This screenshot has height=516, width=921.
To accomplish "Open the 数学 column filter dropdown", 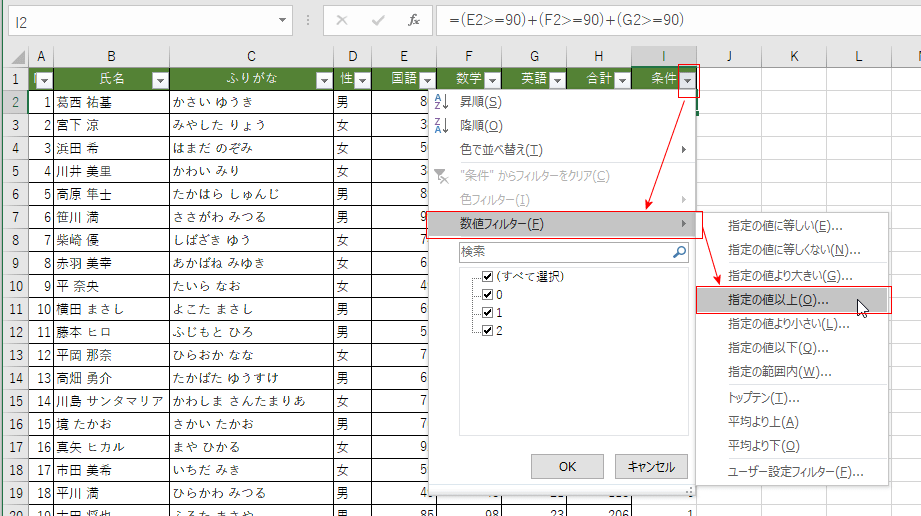I will (492, 81).
